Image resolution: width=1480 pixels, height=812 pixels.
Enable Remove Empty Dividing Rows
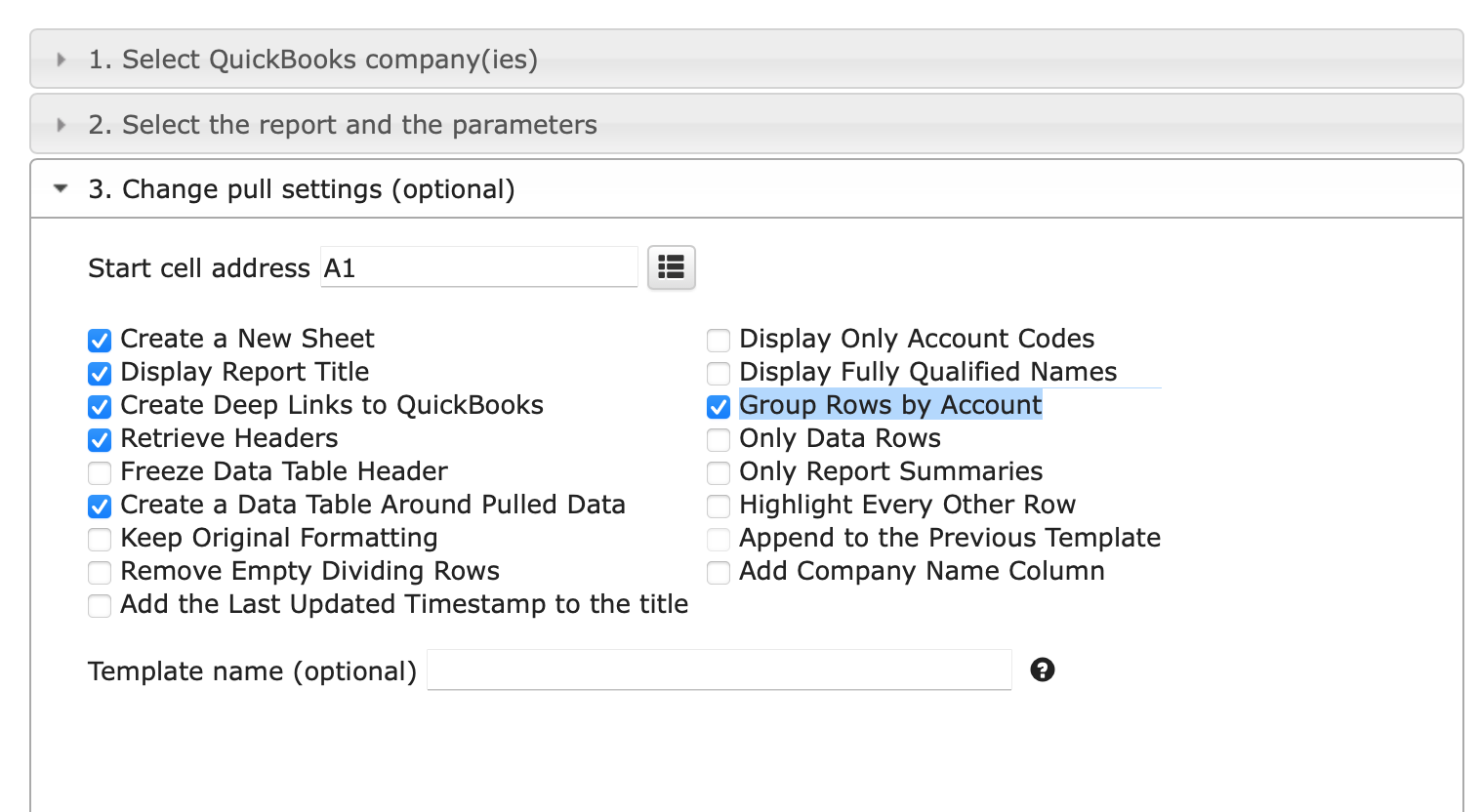100,572
